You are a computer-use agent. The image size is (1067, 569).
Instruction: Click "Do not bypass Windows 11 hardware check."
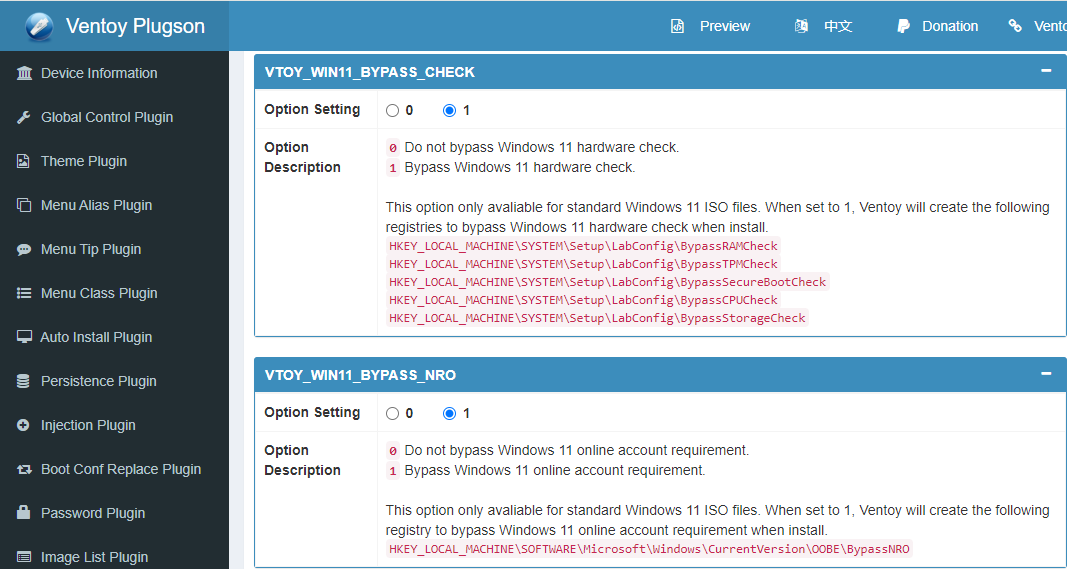tap(542, 147)
